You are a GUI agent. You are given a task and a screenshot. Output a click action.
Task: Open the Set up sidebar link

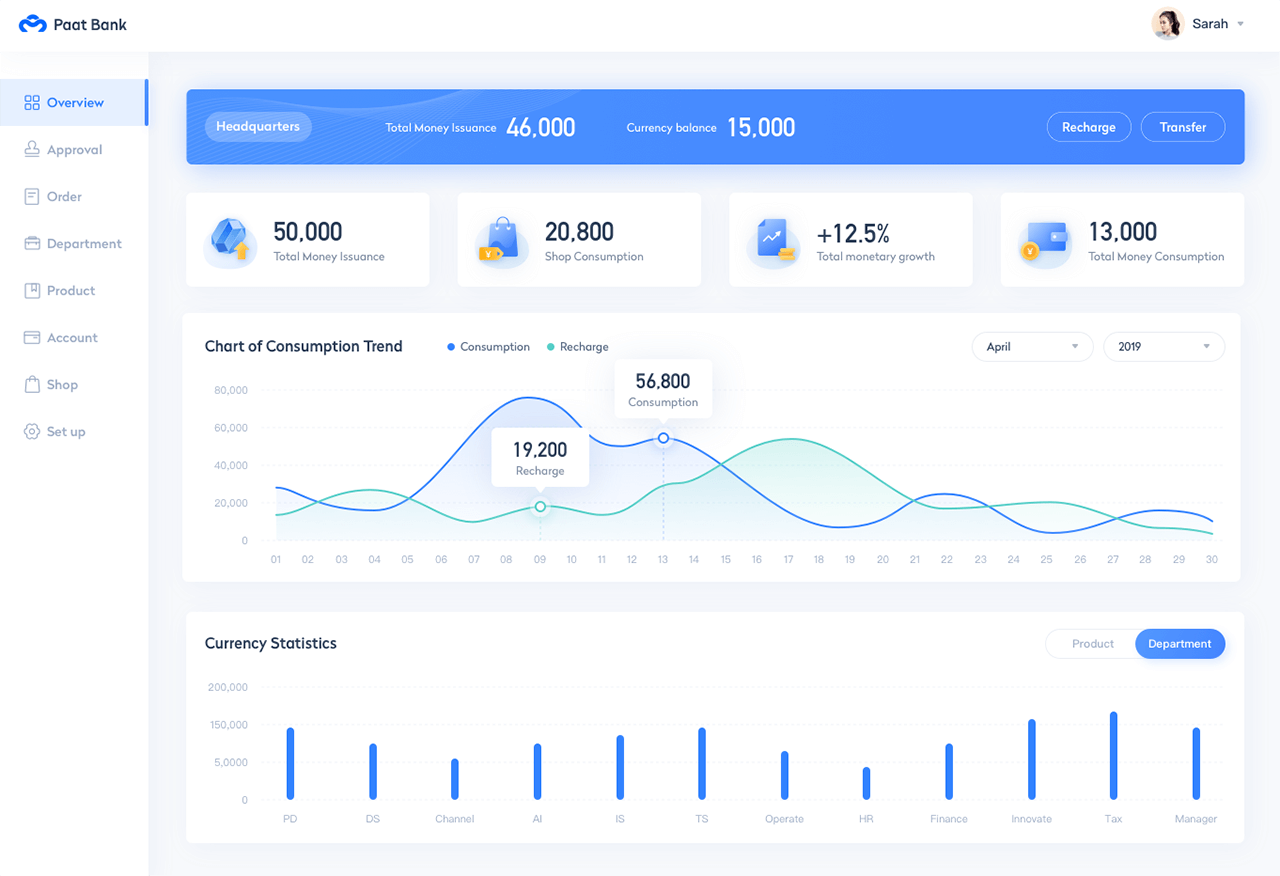tap(74, 432)
